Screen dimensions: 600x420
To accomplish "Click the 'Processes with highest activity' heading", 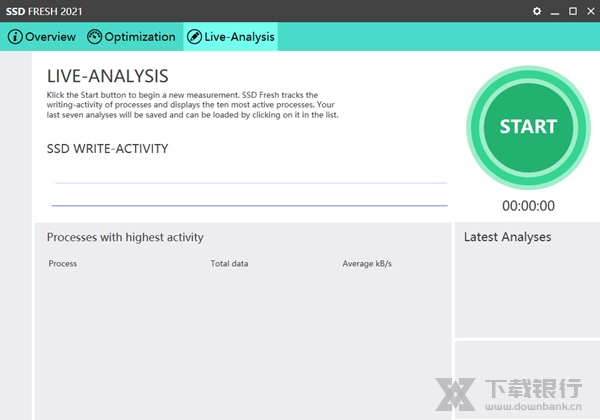I will click(125, 238).
